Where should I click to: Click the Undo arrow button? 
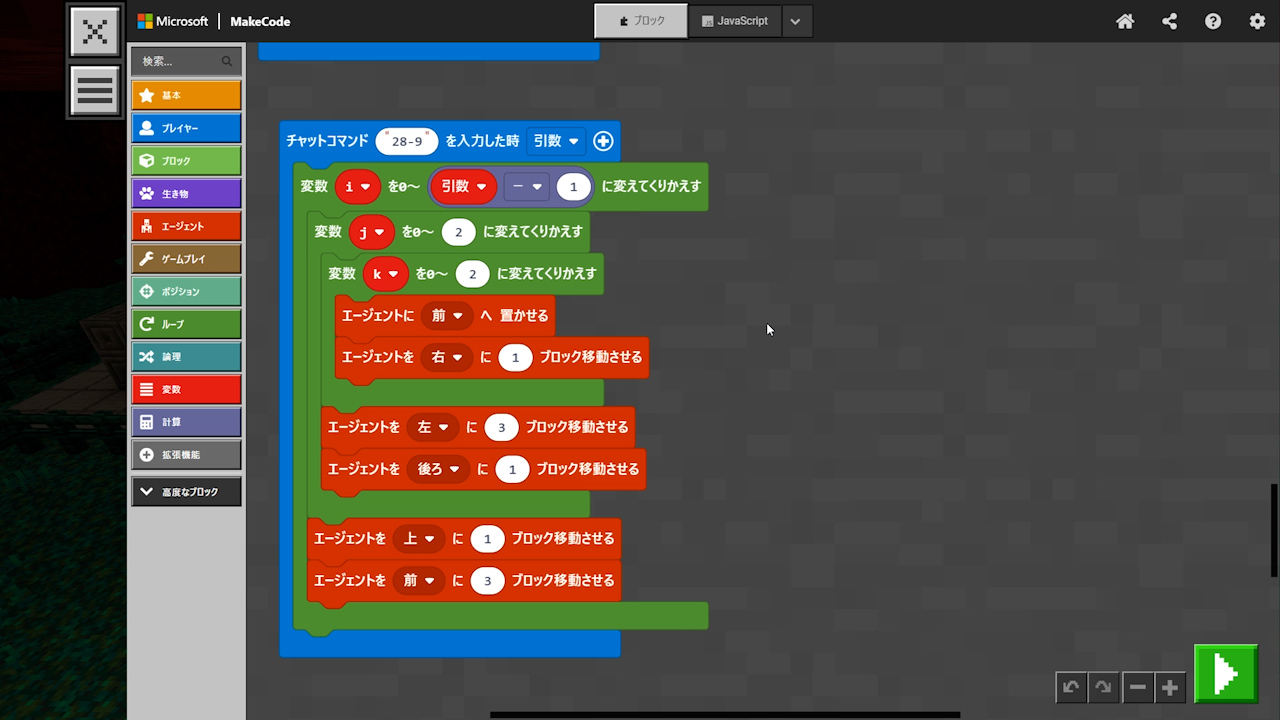pos(1071,687)
